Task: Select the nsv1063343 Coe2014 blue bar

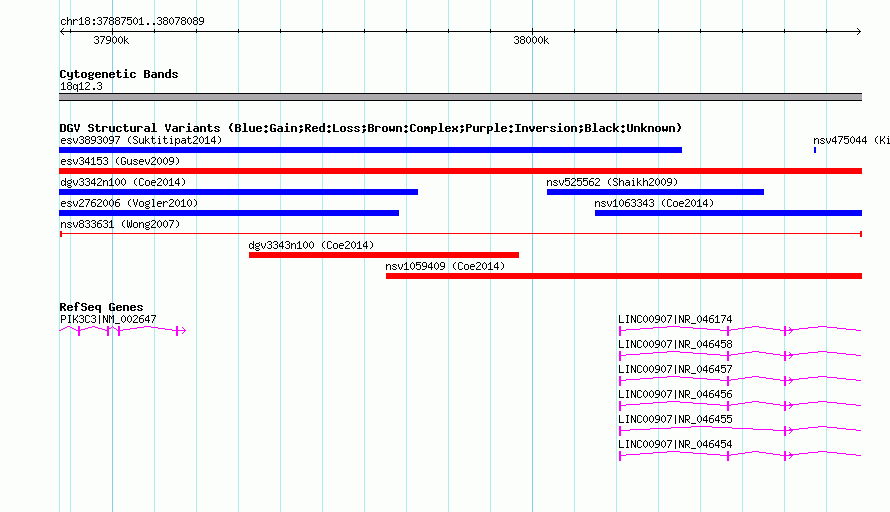Action: [x=728, y=213]
